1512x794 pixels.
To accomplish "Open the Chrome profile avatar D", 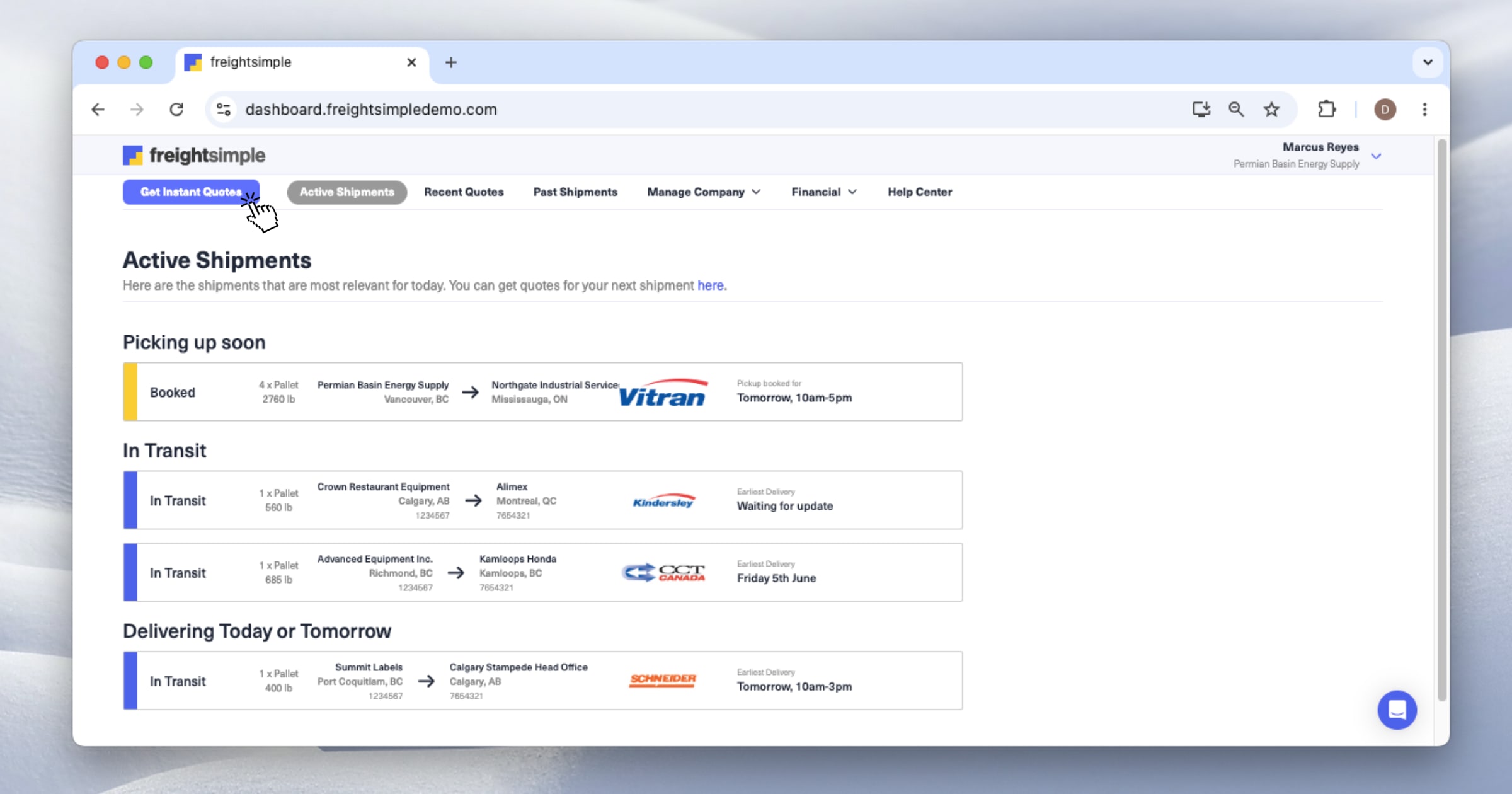I will [1385, 110].
